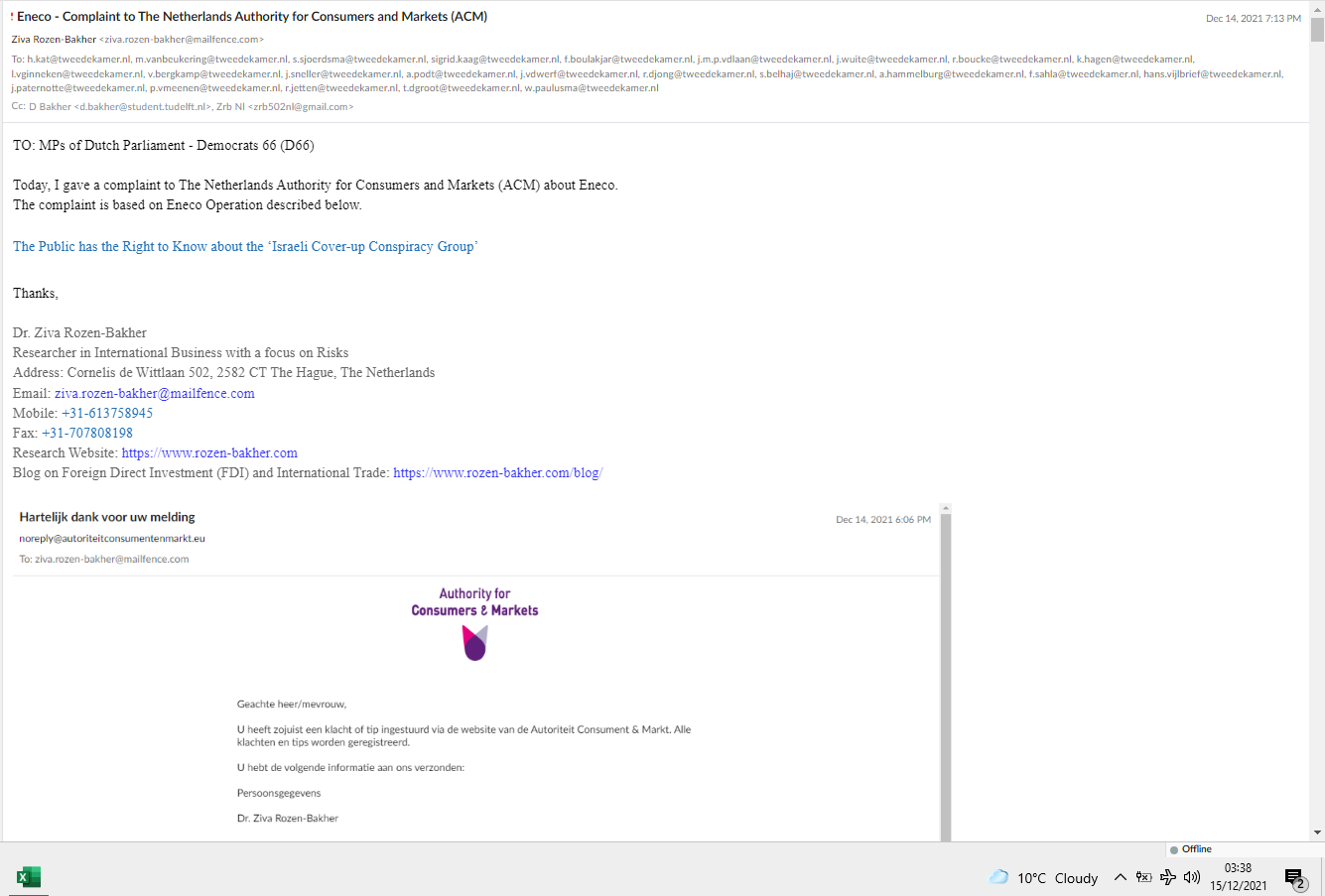This screenshot has height=896, width=1325.
Task: Click the ziva.rozen-bakher@mailfence.com signature email link
Action: [155, 393]
